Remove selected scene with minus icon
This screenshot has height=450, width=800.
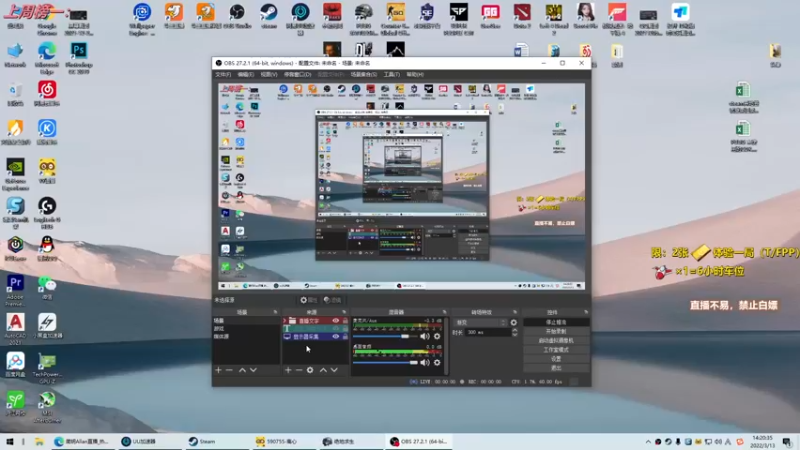[229, 370]
